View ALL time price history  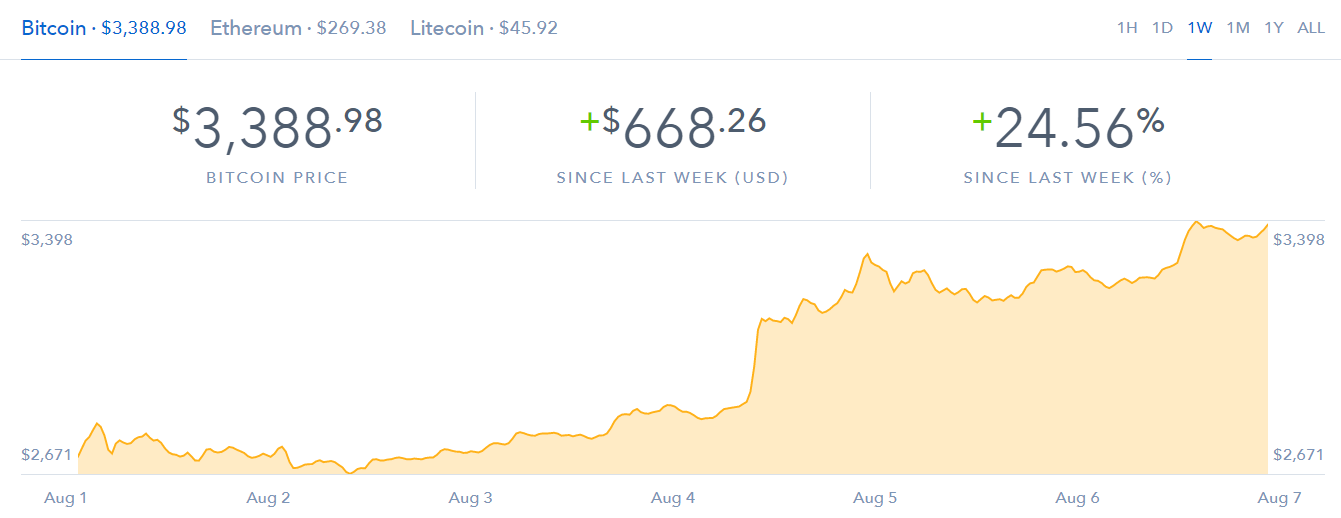click(1311, 28)
